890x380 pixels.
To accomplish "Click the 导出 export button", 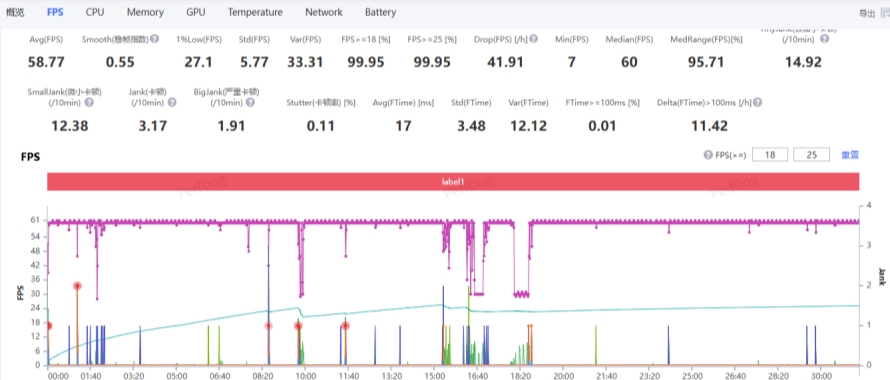I will 867,13.
